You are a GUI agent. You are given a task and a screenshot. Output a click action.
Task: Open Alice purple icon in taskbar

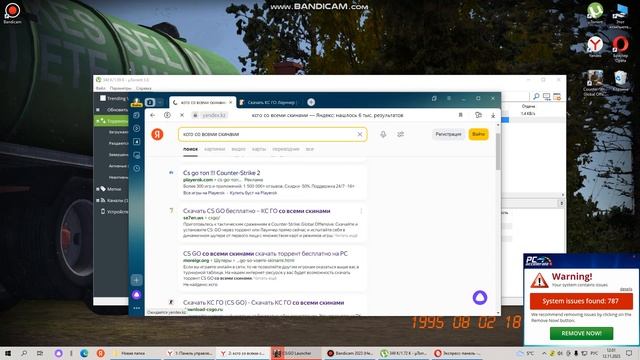point(58,353)
